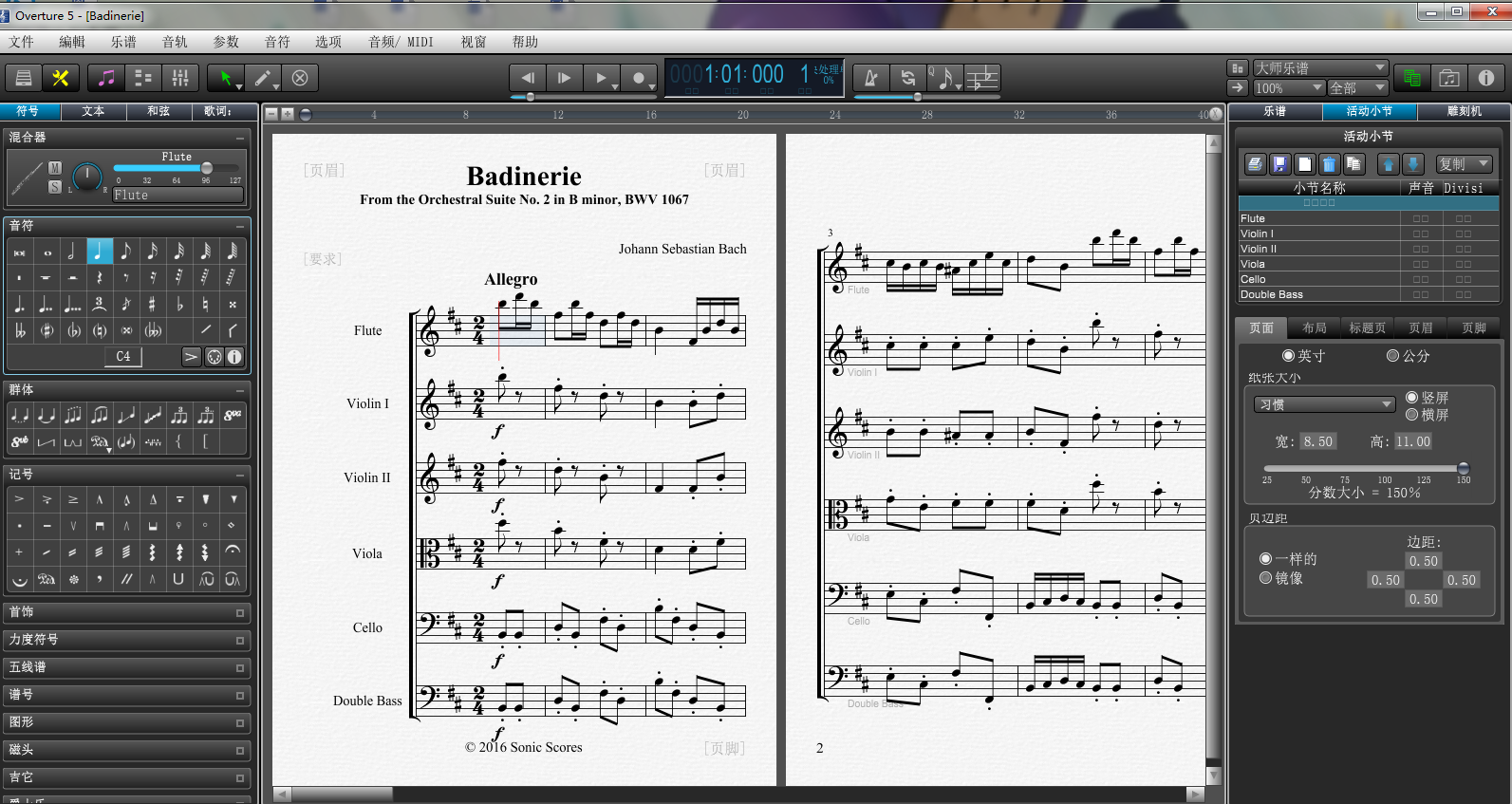Solo the Flute track in the mixer
1512x804 pixels.
click(55, 186)
